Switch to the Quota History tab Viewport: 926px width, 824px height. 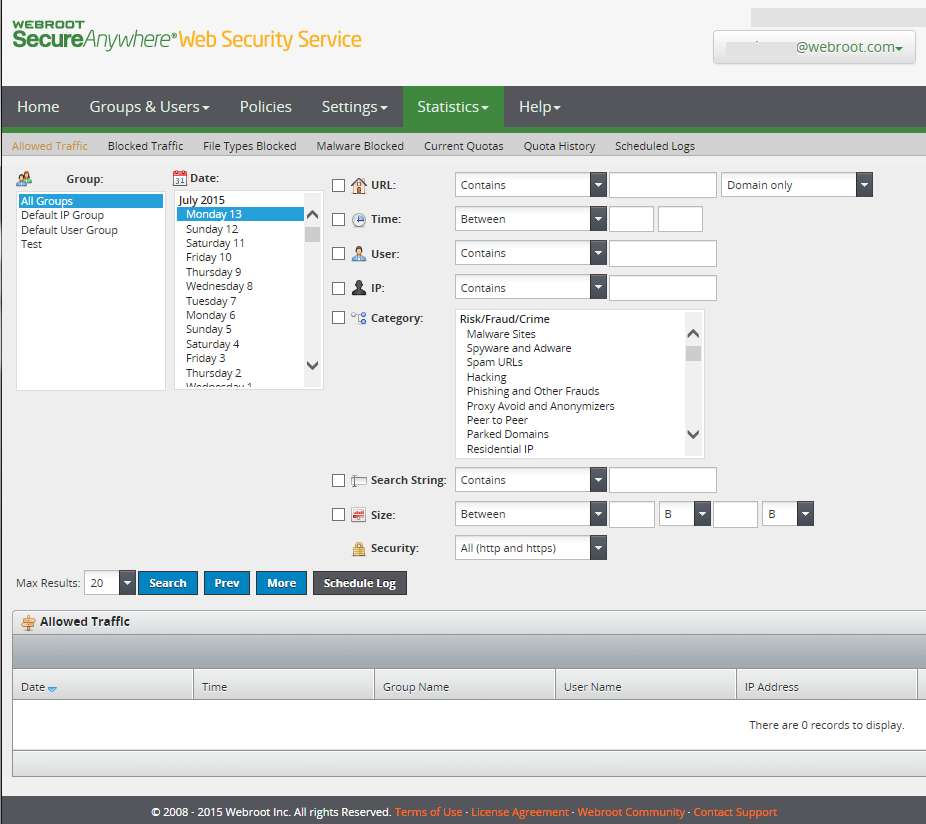559,146
